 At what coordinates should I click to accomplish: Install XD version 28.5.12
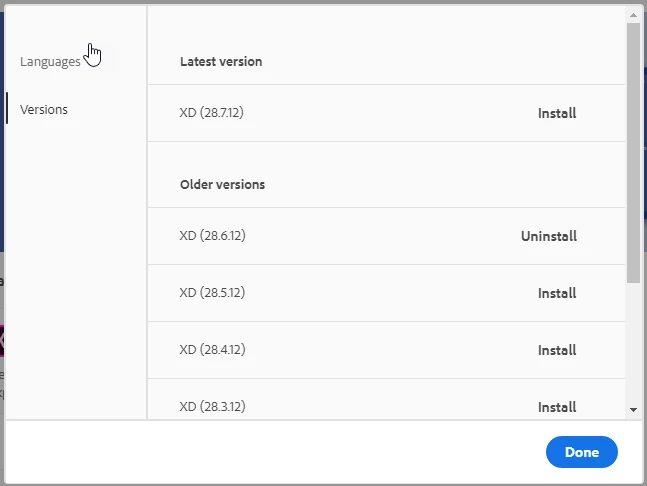click(557, 293)
